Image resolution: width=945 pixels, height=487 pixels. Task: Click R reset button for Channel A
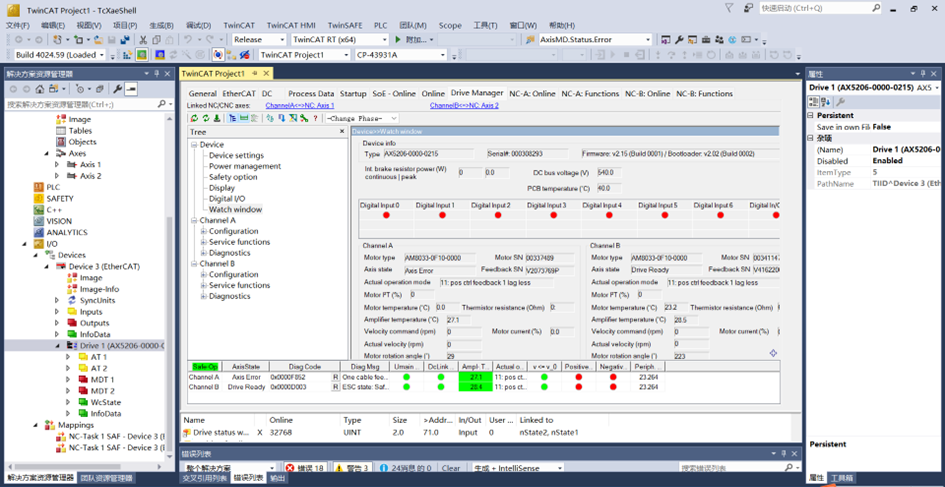[335, 377]
